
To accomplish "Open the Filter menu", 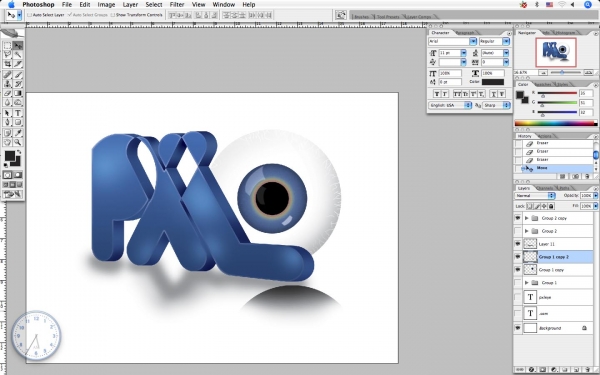I will [177, 5].
